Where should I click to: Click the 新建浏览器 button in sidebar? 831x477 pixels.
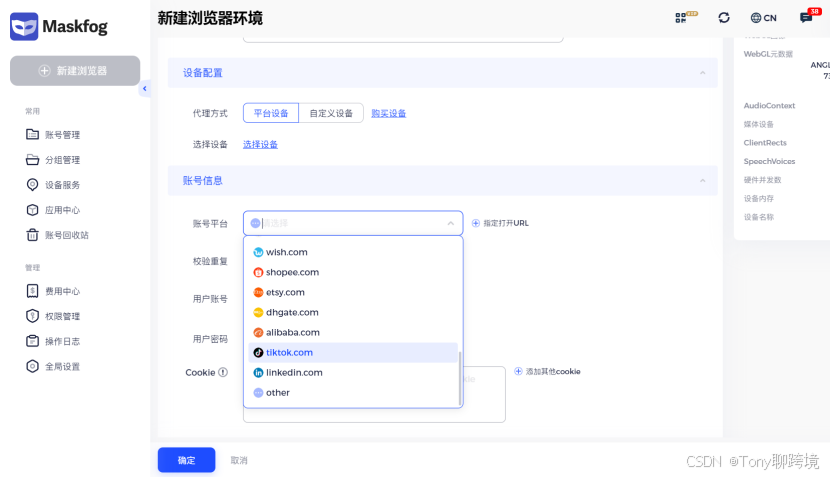[x=75, y=70]
